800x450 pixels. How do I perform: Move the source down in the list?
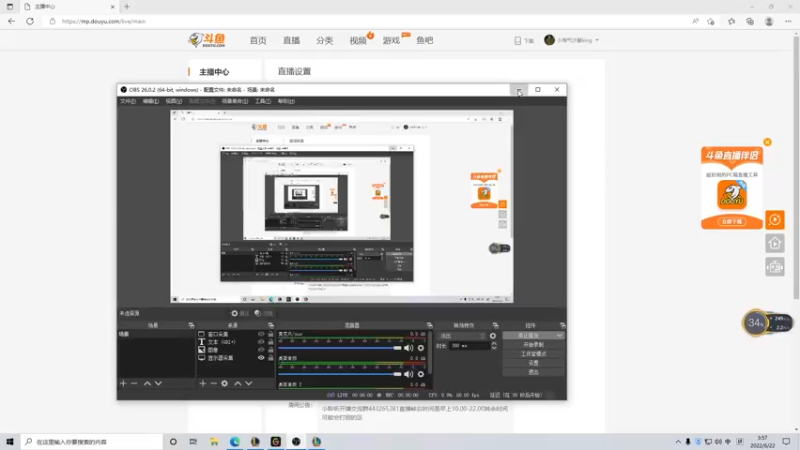248,383
